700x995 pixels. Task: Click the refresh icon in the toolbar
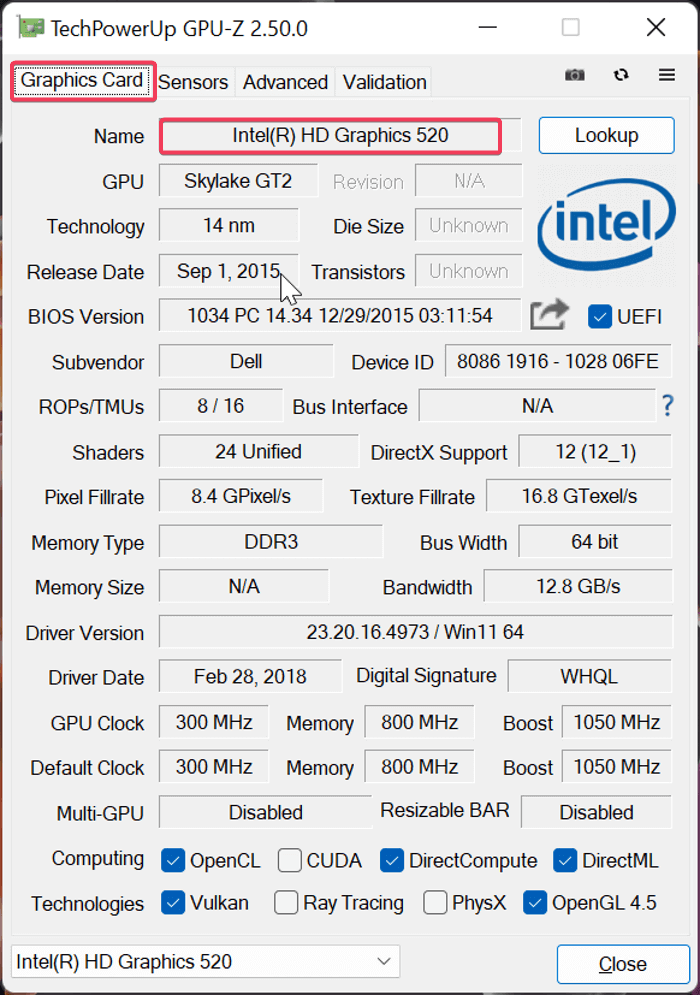point(621,74)
